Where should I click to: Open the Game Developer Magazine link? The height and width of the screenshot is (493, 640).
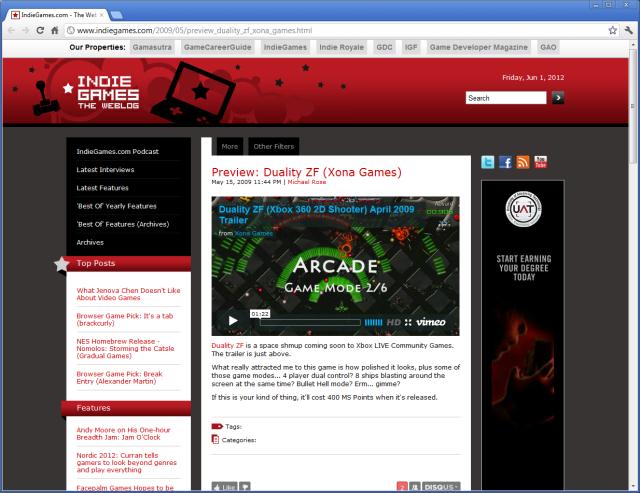[x=478, y=47]
